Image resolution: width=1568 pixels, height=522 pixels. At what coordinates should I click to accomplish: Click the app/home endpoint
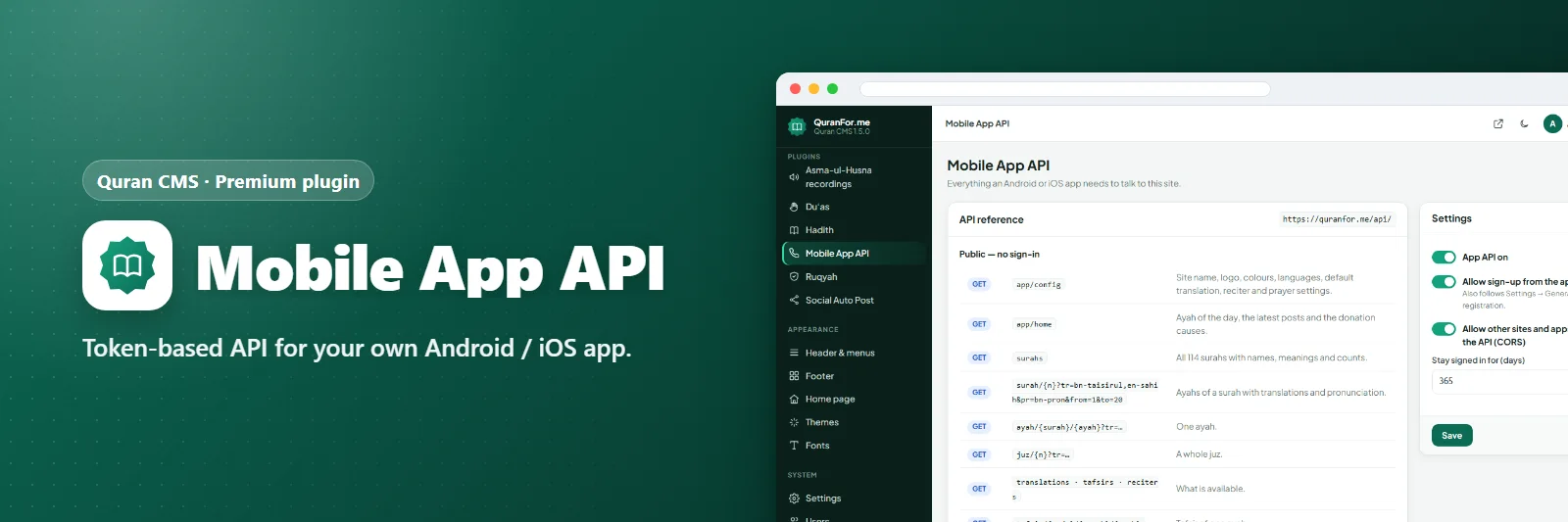tap(1034, 324)
